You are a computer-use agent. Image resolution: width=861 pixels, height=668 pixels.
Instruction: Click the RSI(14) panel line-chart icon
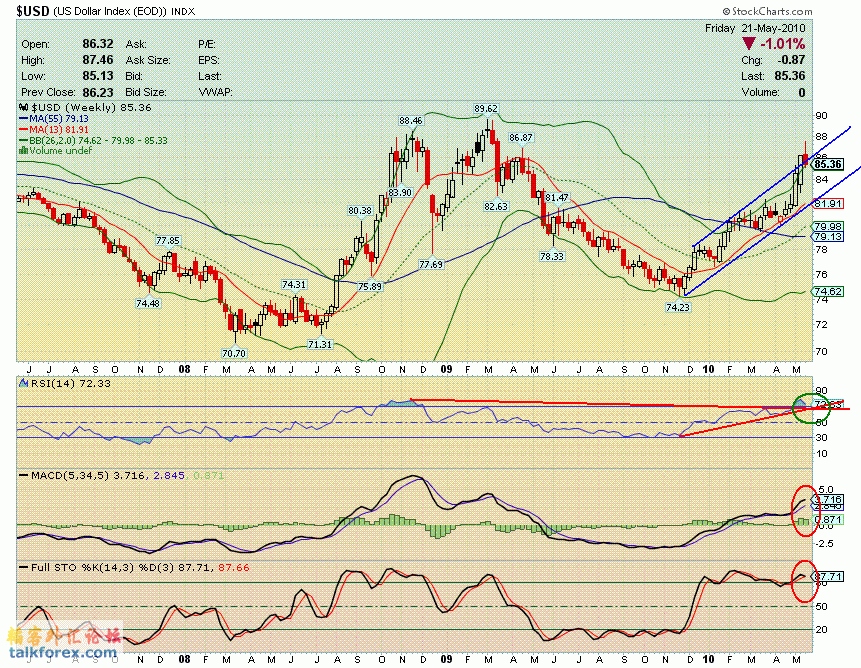point(24,383)
